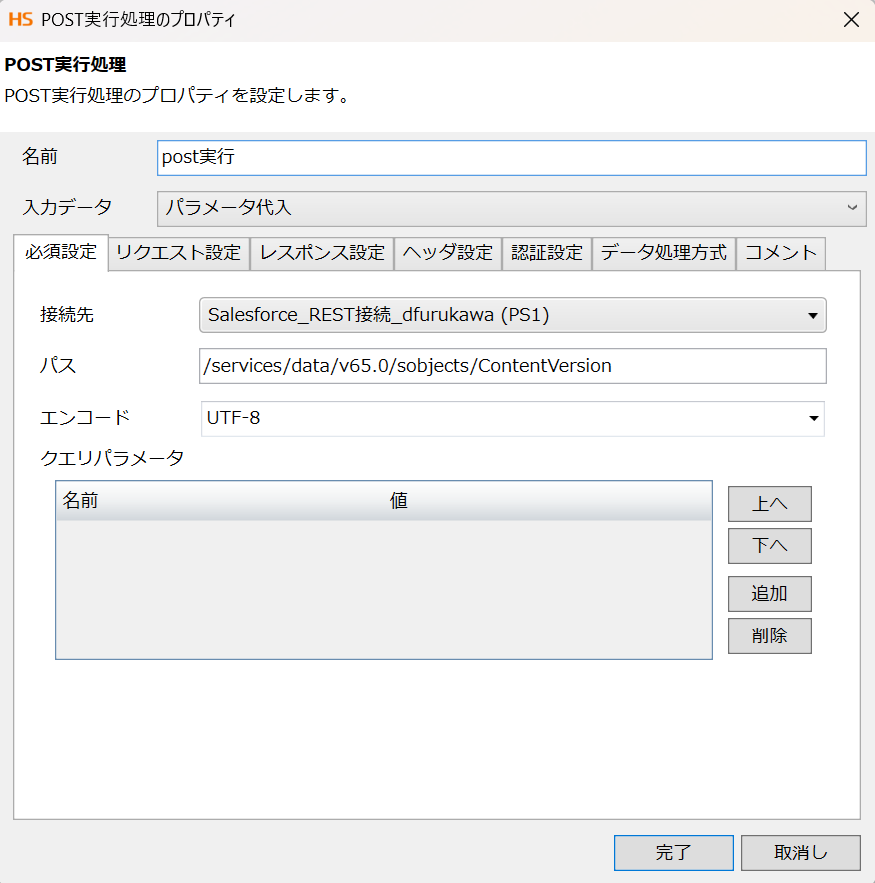
Task: Switch to the リクエスト設定 tab
Action: 178,253
